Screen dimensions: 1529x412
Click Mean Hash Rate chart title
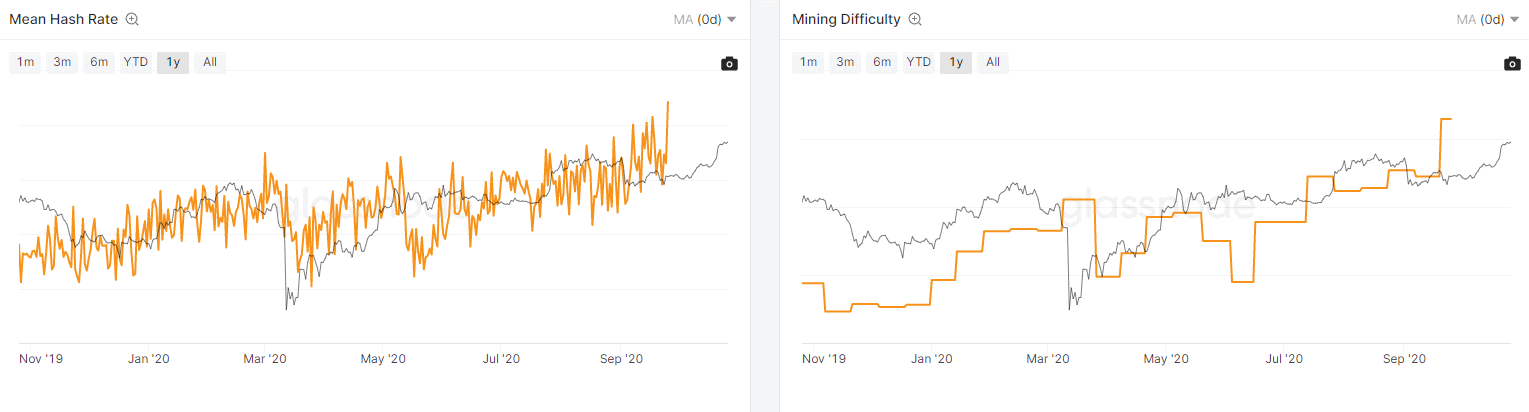(64, 19)
